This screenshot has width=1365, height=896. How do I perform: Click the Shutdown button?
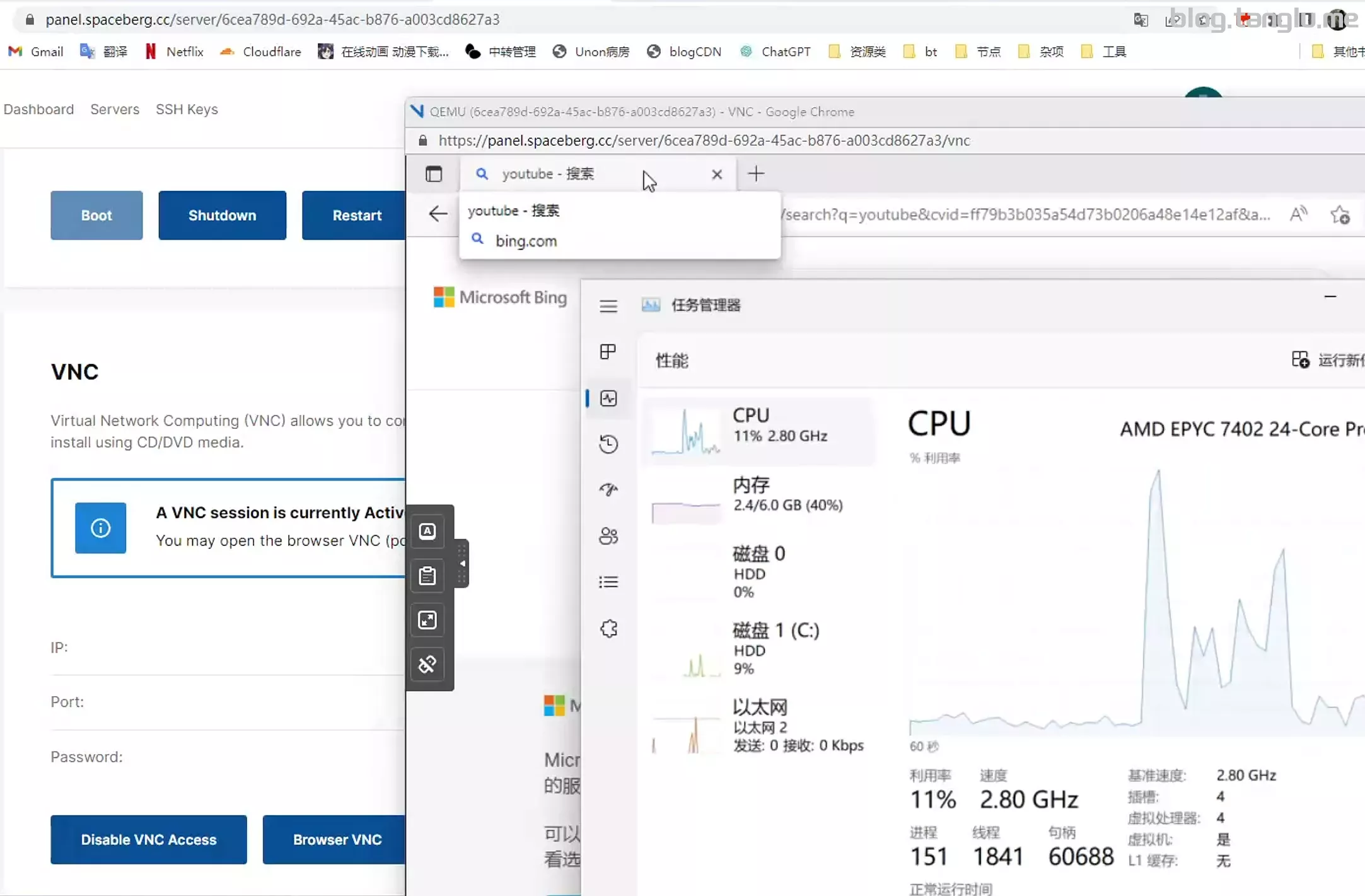(x=222, y=215)
